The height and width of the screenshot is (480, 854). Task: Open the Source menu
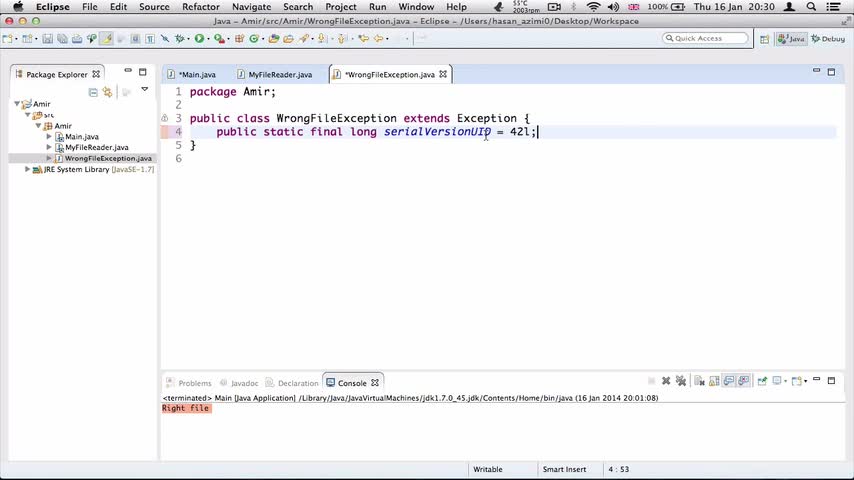[154, 7]
